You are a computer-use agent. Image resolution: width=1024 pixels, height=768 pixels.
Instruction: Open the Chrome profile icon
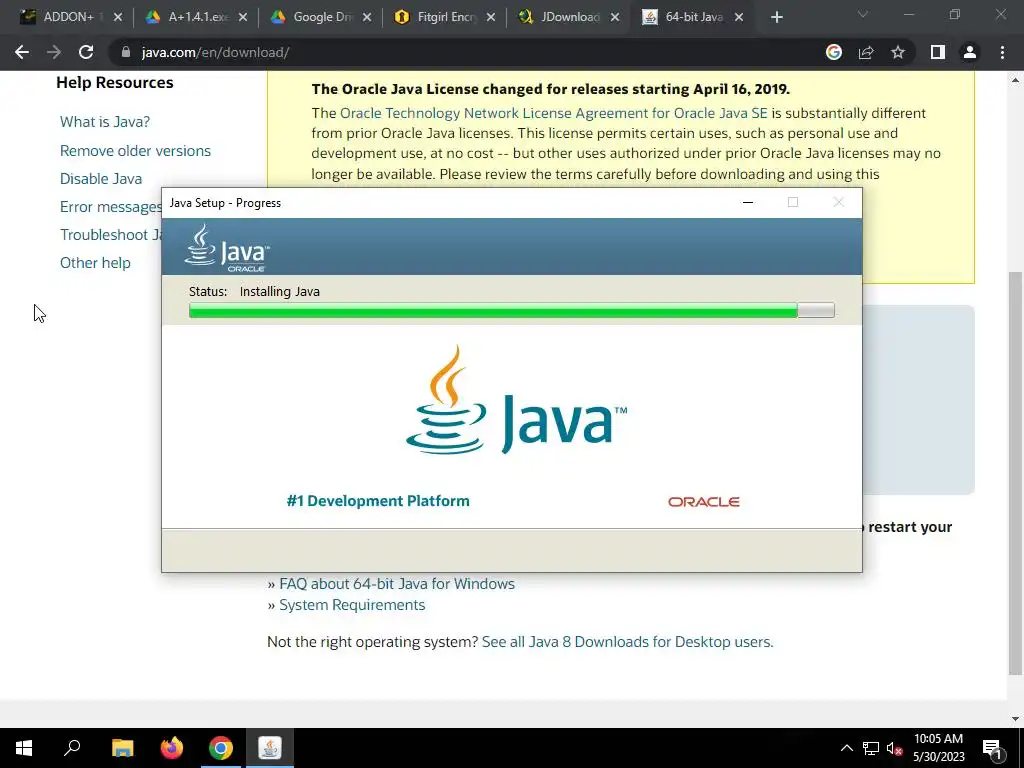(970, 52)
